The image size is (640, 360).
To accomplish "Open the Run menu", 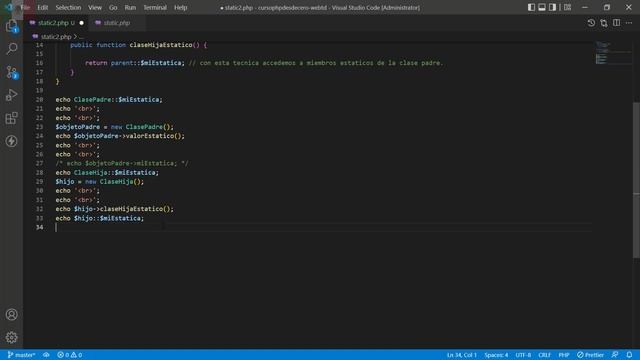I will point(130,7).
